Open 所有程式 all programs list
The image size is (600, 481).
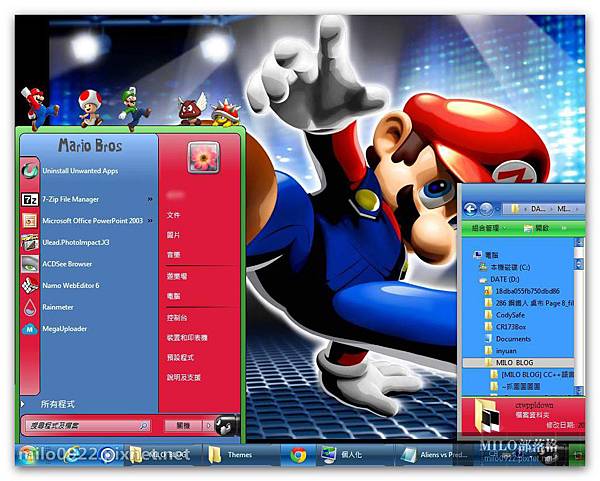[57, 404]
